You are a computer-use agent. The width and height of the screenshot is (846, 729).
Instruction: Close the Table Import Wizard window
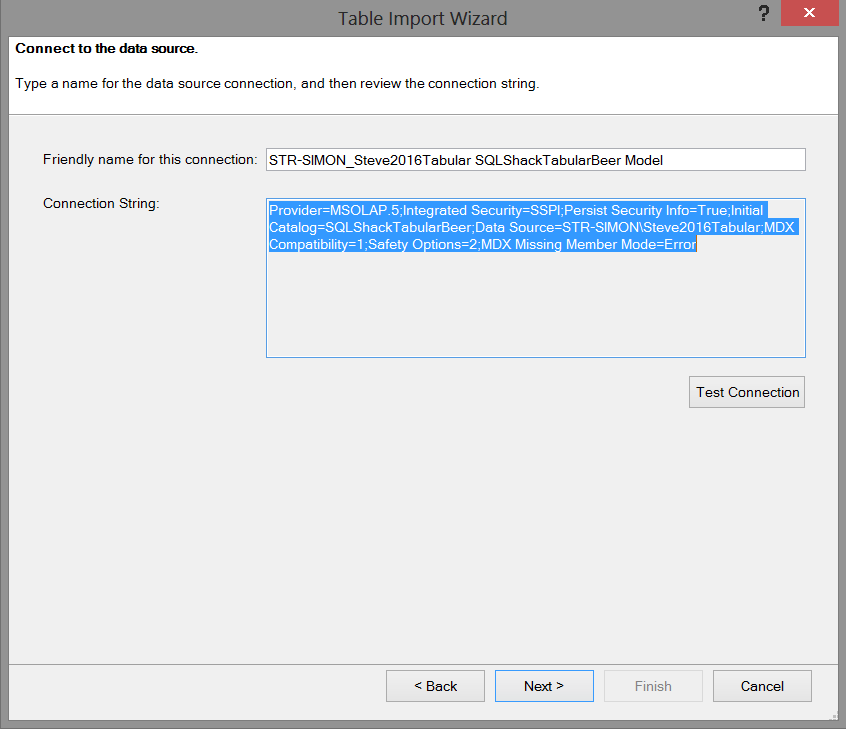click(812, 14)
